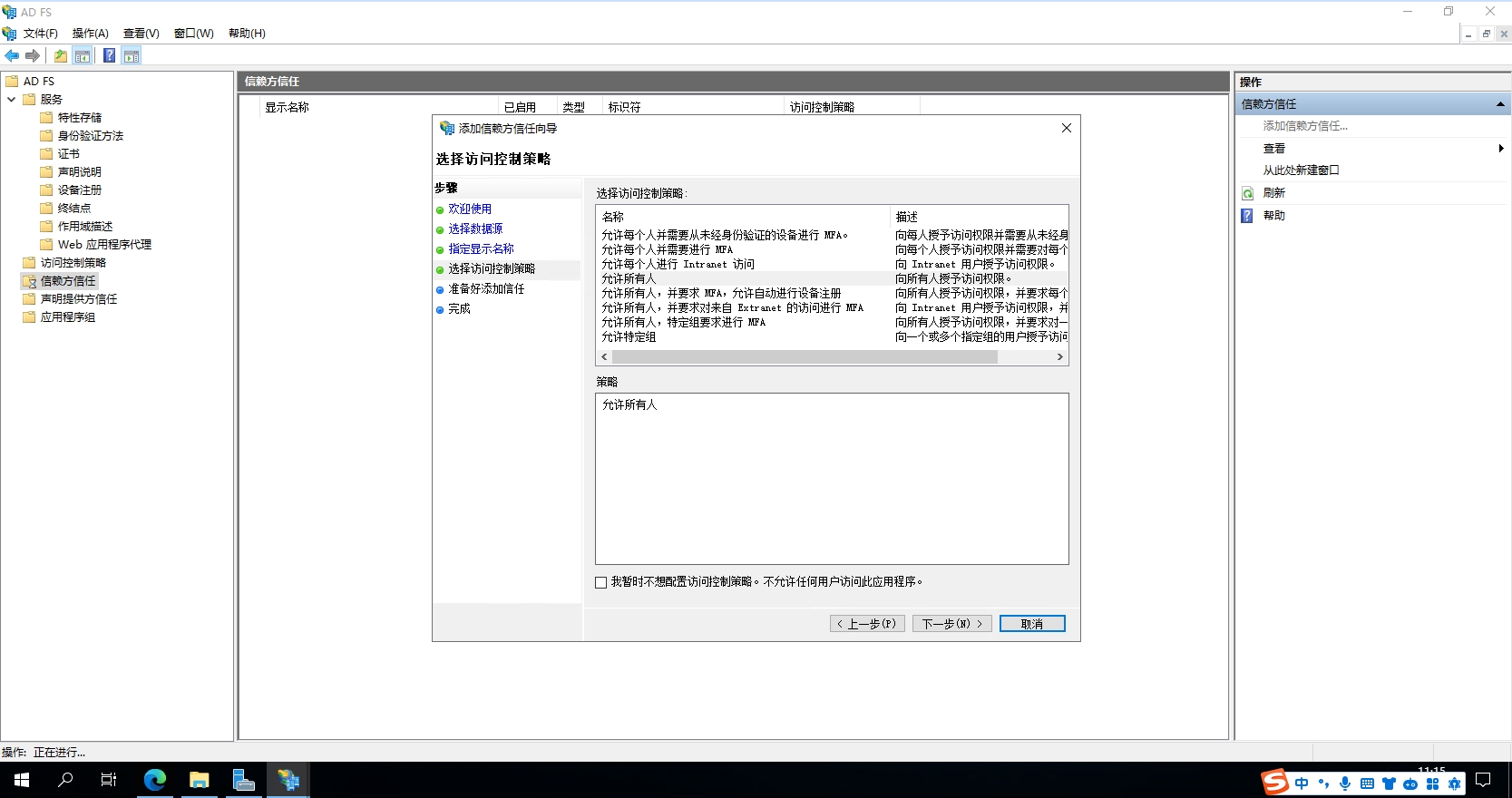Viewport: 1512px width, 798px height.
Task: Click the Forward arrow toolbar icon
Action: [33, 56]
